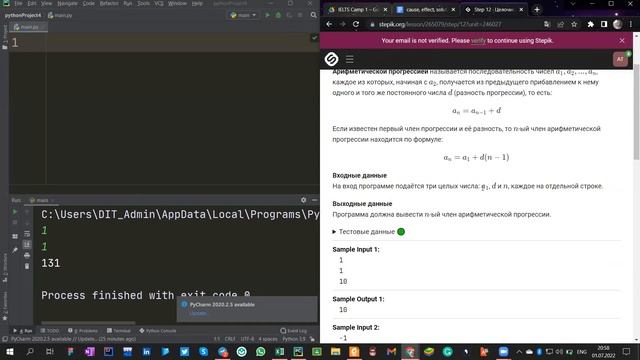Click pythonProject4 in the navigation breadcrumb
This screenshot has height=360, width=640.
tap(23, 15)
